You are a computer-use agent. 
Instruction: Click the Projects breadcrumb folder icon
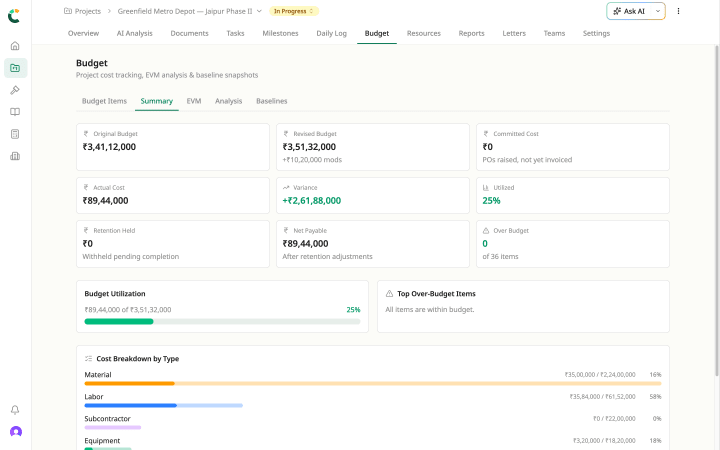click(68, 11)
